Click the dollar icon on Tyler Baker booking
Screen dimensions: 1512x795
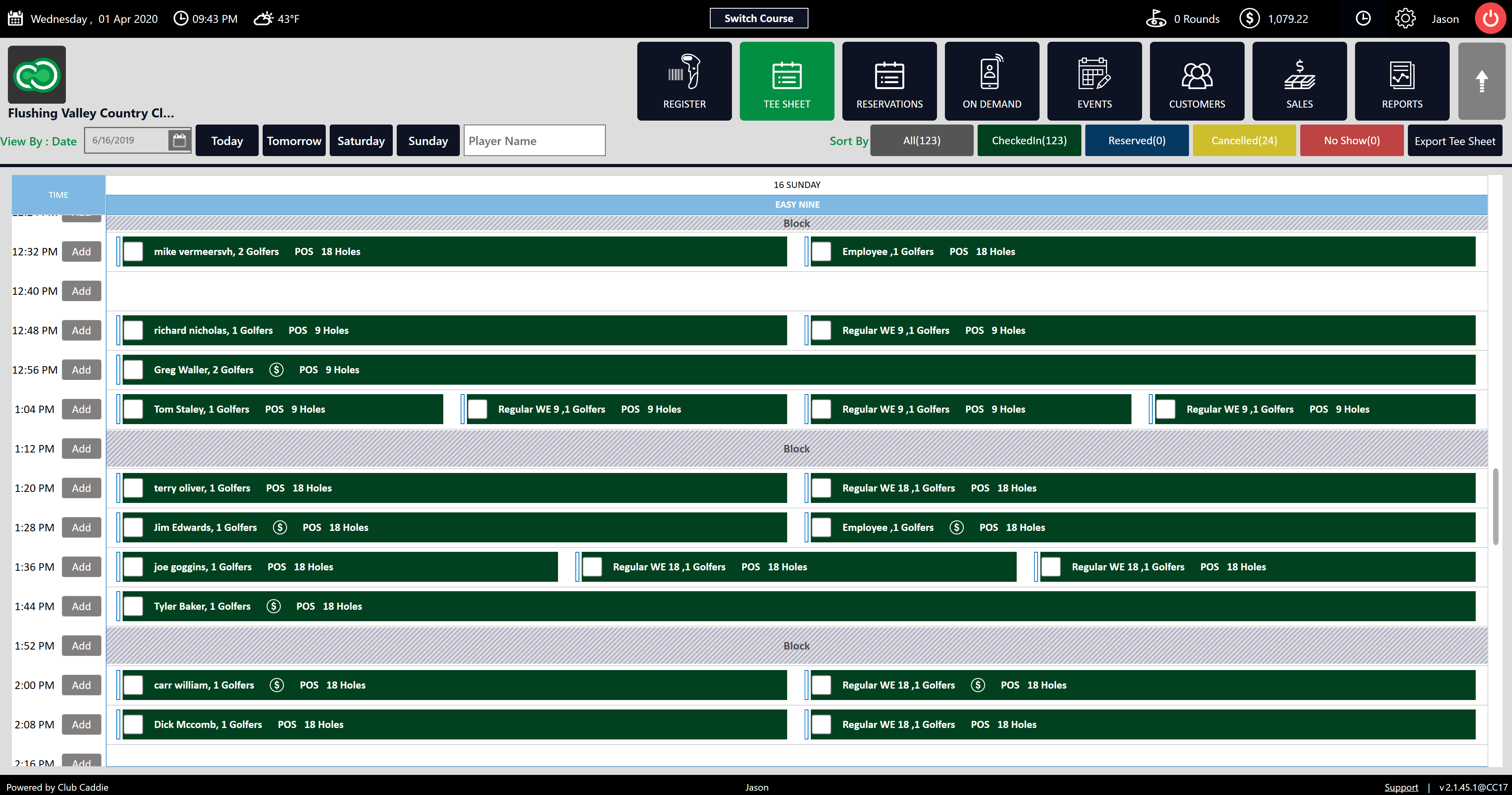click(273, 606)
